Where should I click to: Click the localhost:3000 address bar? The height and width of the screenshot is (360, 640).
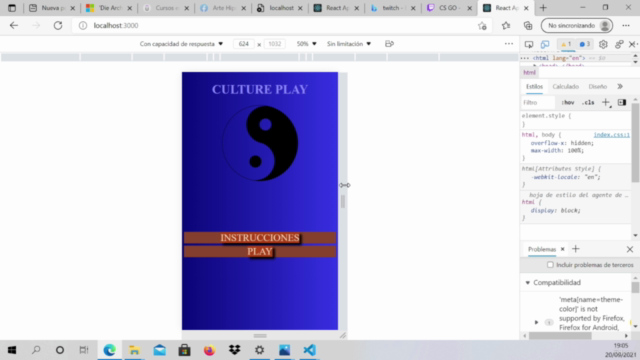point(282,25)
